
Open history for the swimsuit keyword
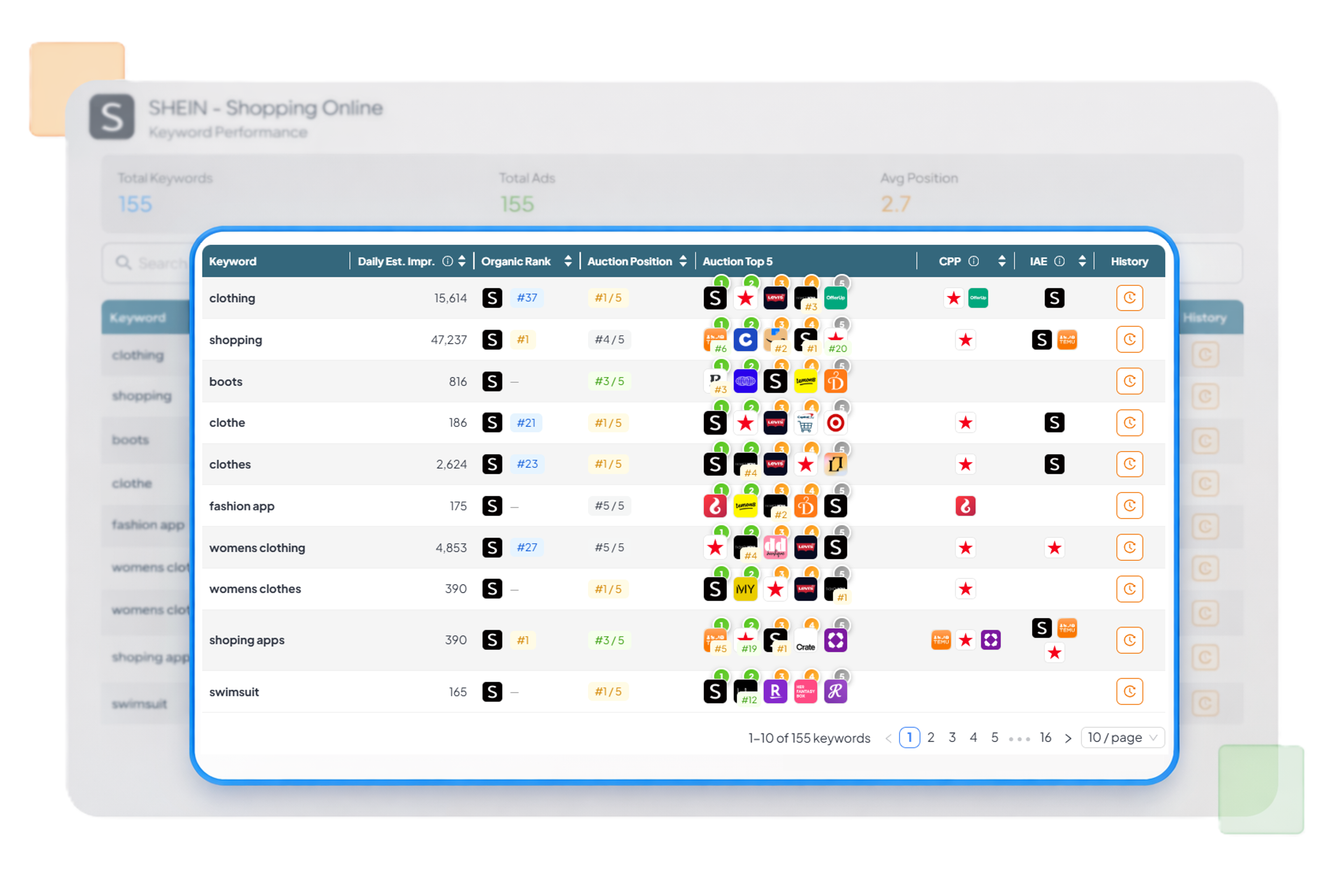point(1130,691)
